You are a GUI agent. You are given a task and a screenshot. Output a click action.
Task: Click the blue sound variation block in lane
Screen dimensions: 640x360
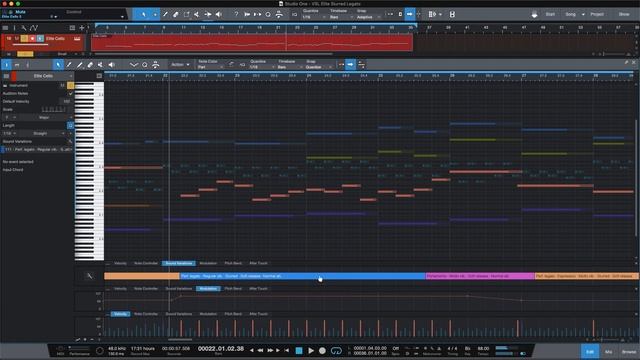click(x=302, y=276)
